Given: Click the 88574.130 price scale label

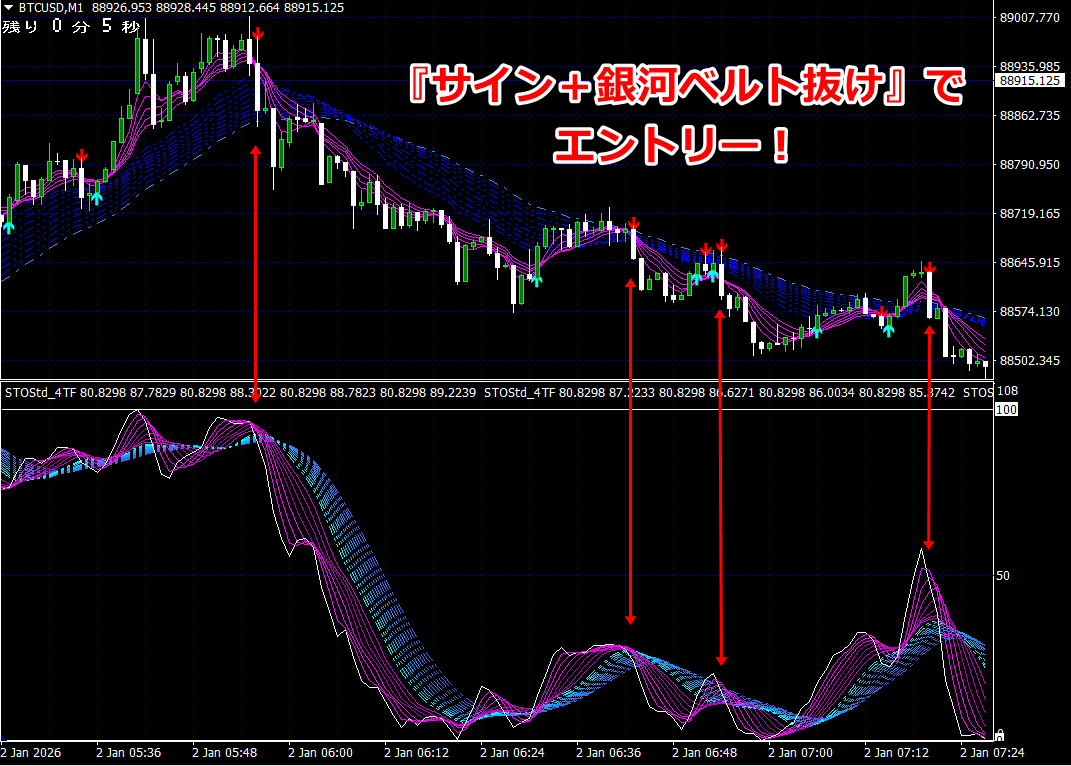Looking at the screenshot, I should [1029, 312].
